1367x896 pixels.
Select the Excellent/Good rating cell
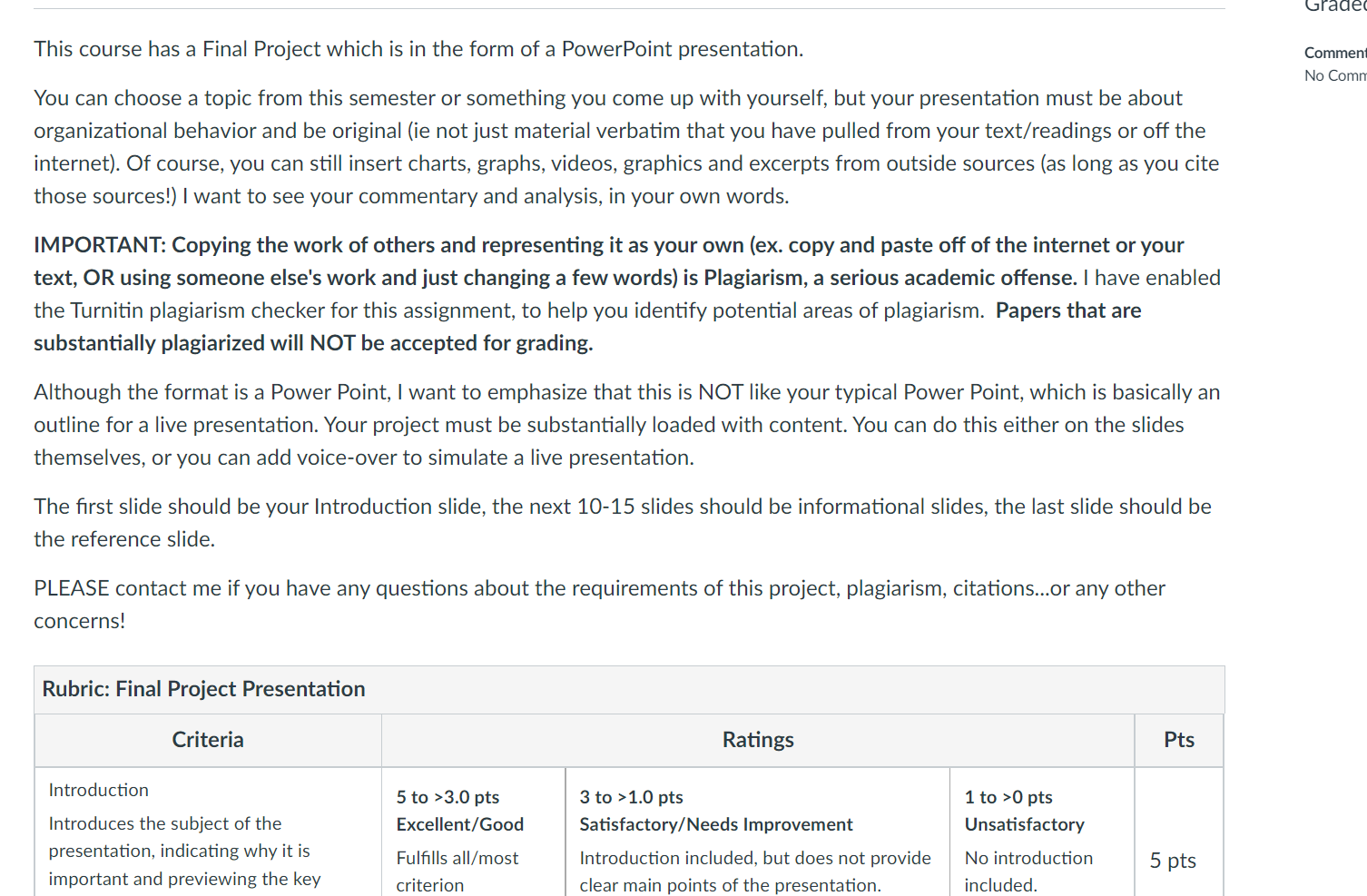473,832
